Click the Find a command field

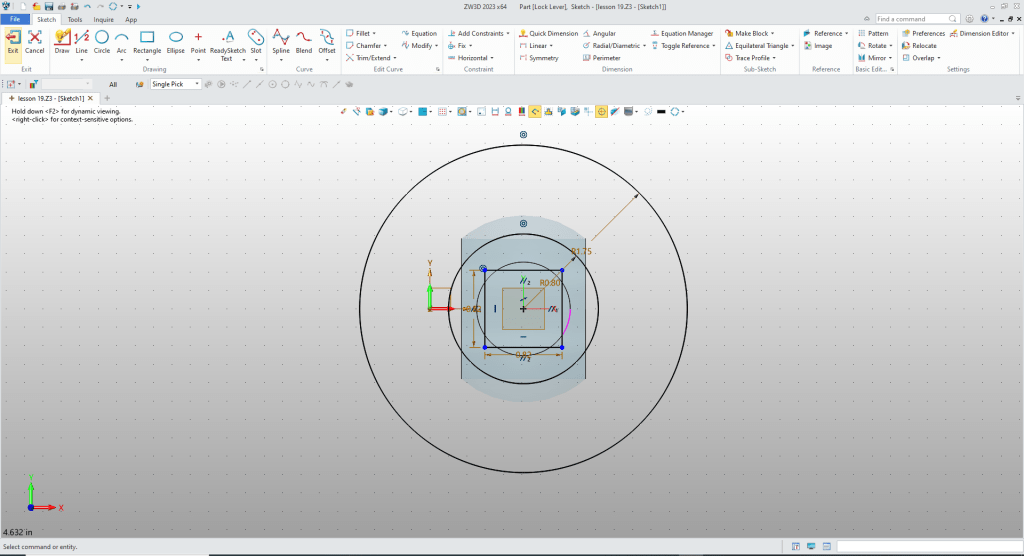[x=915, y=19]
